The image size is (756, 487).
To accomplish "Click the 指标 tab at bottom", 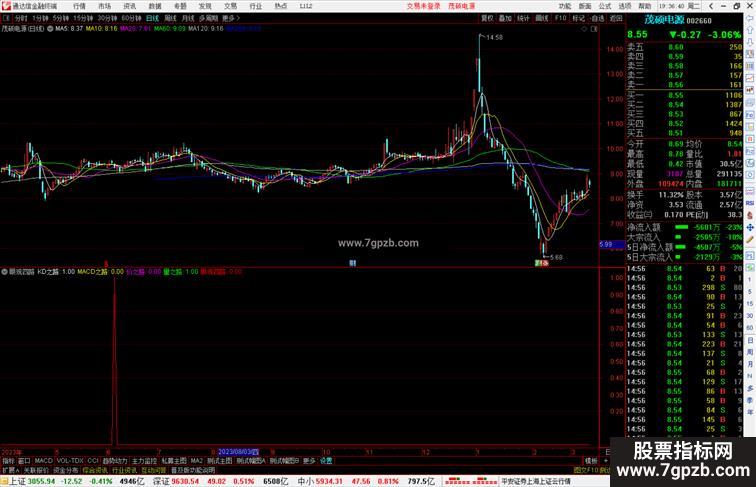I will (8, 461).
